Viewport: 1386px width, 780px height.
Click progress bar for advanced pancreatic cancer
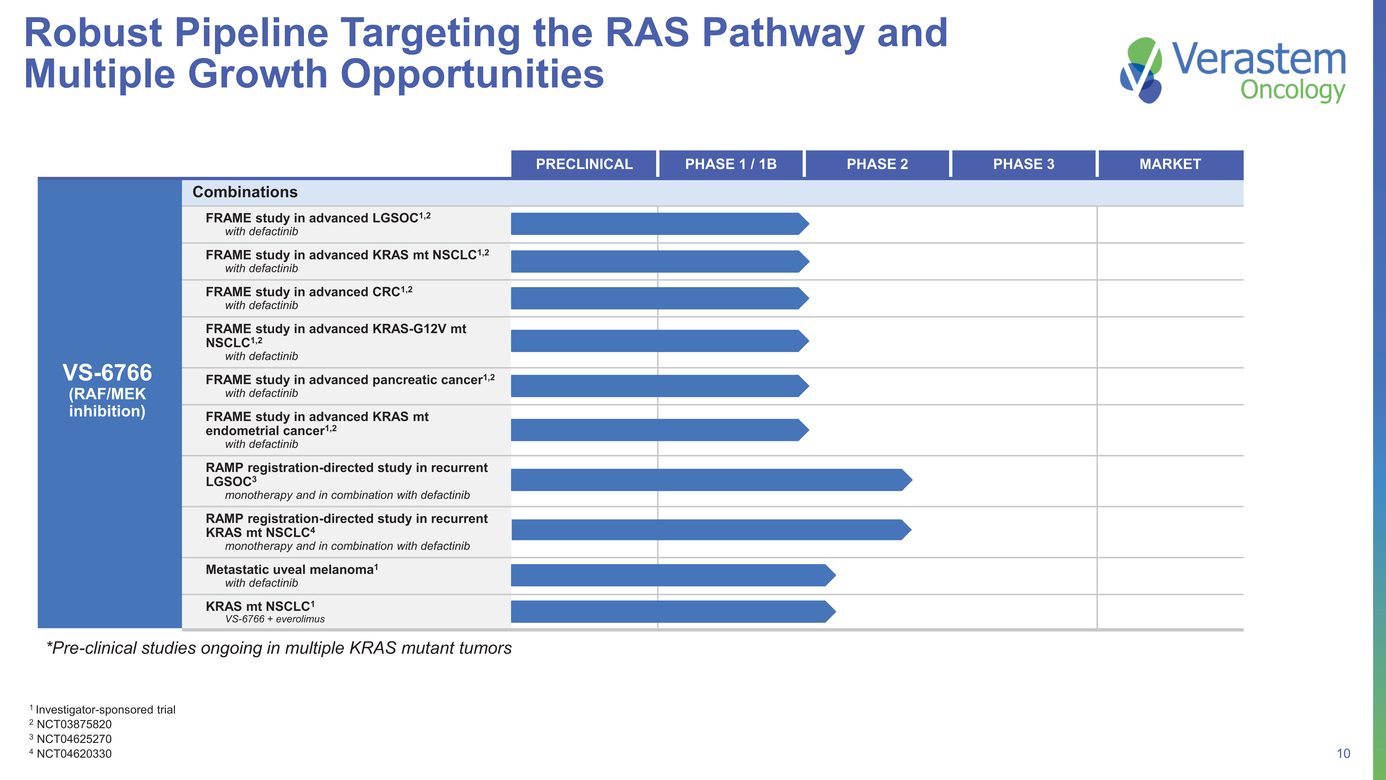pos(660,386)
